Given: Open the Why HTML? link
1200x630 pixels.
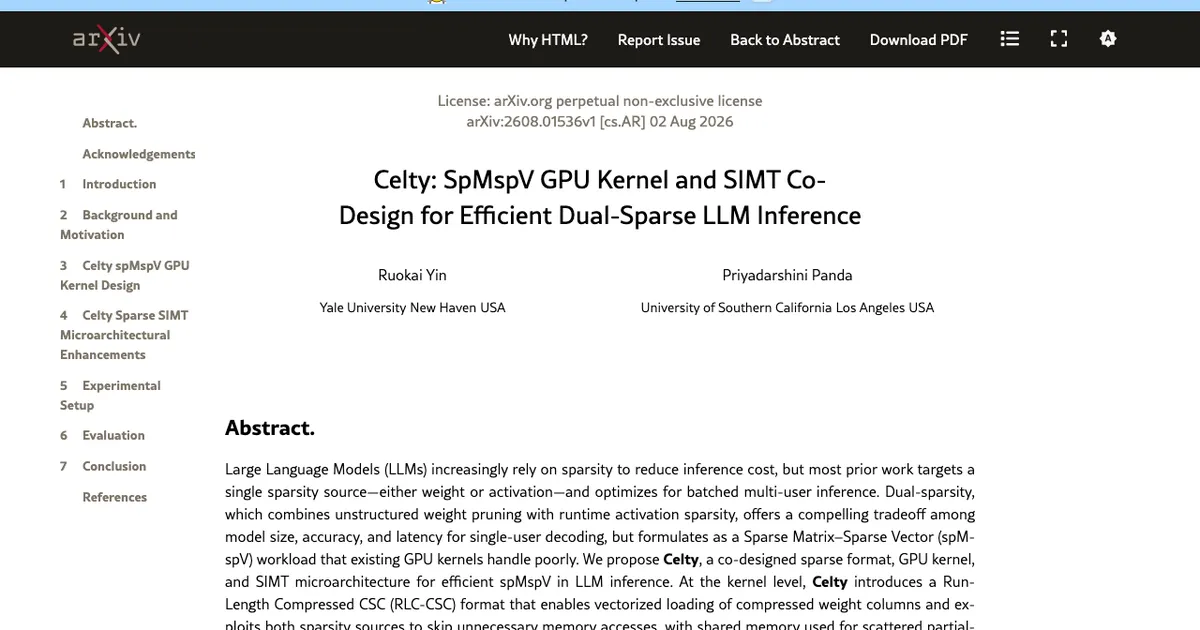Looking at the screenshot, I should tap(548, 40).
